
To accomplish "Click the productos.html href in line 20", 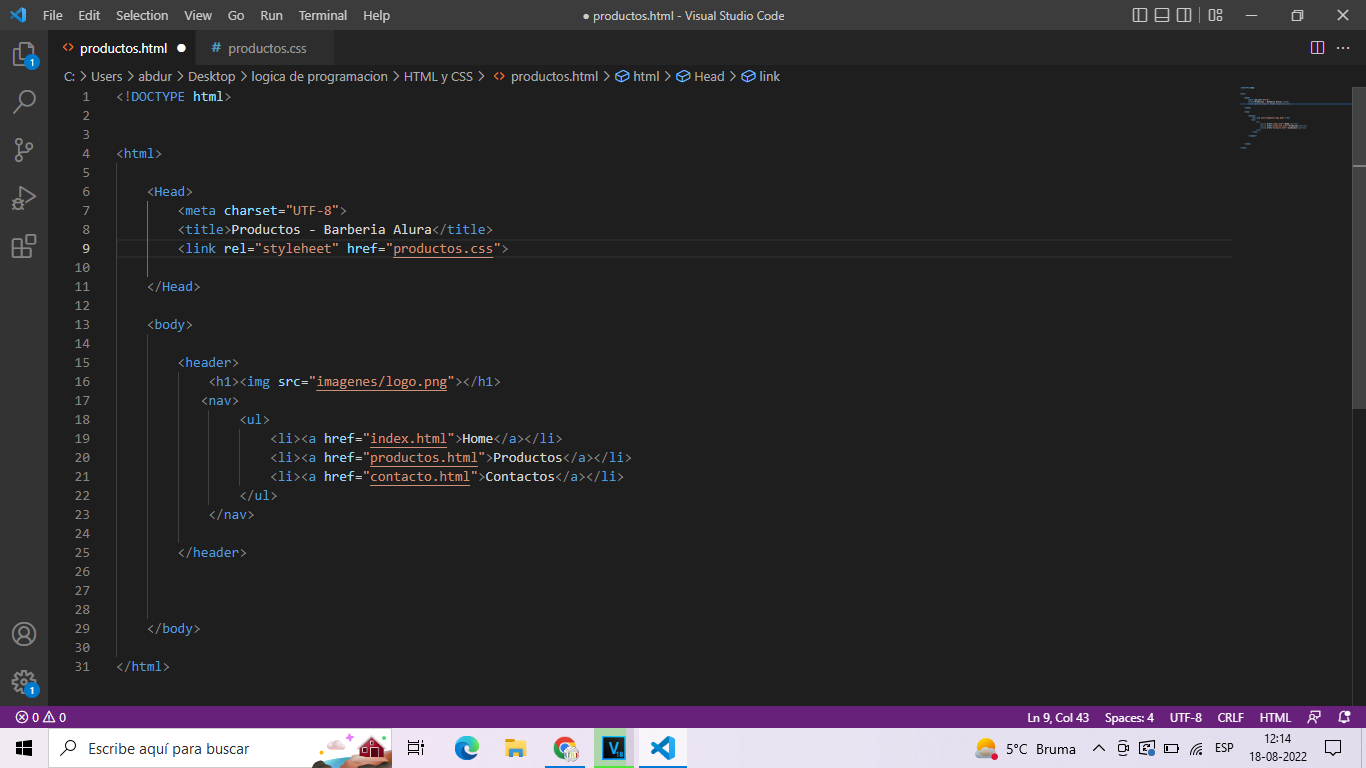I will [424, 457].
